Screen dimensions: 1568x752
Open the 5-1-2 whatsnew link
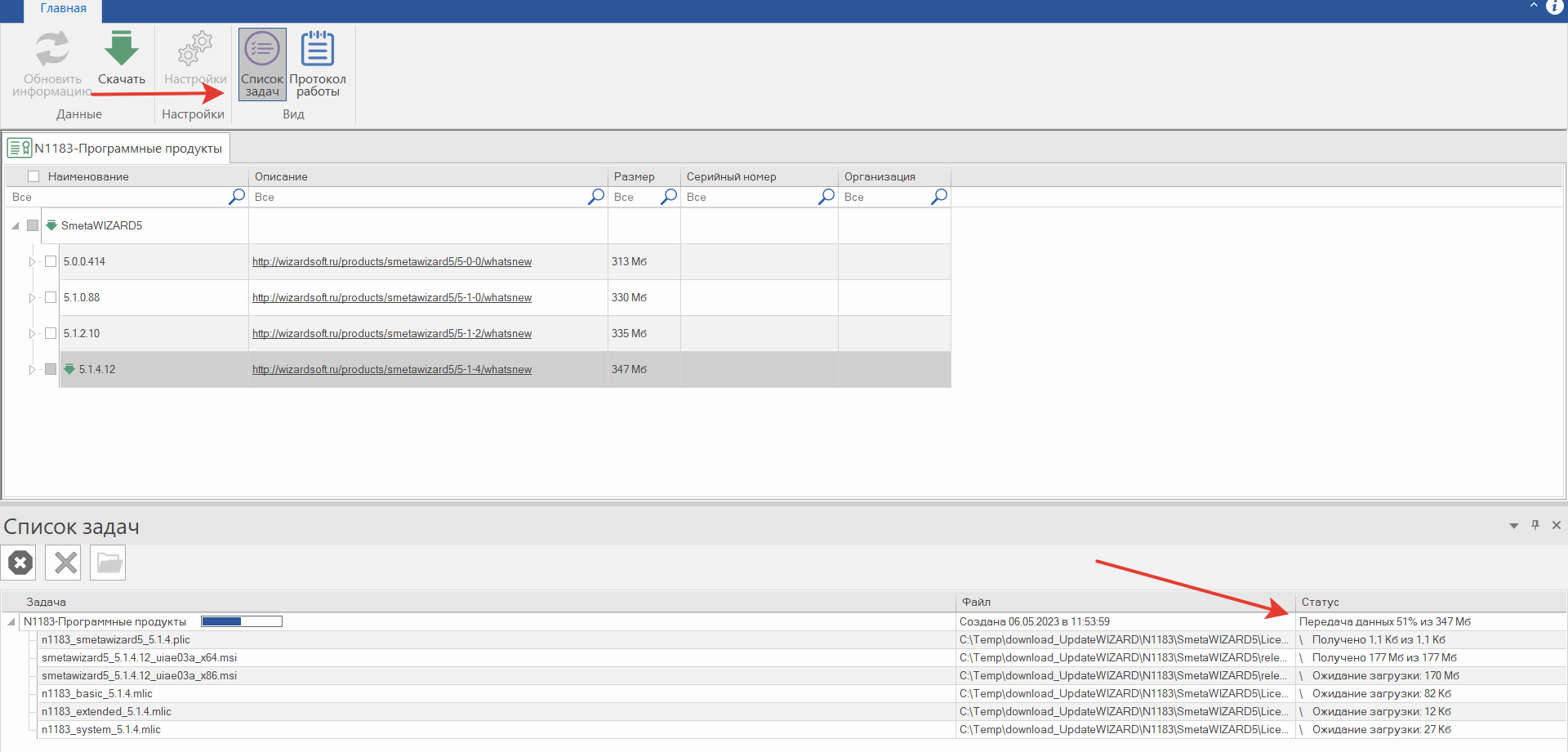click(392, 333)
